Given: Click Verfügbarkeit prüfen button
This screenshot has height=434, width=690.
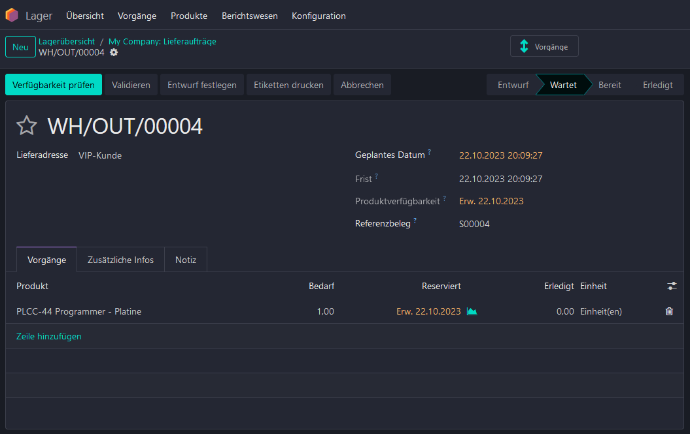Looking at the screenshot, I should point(53,85).
